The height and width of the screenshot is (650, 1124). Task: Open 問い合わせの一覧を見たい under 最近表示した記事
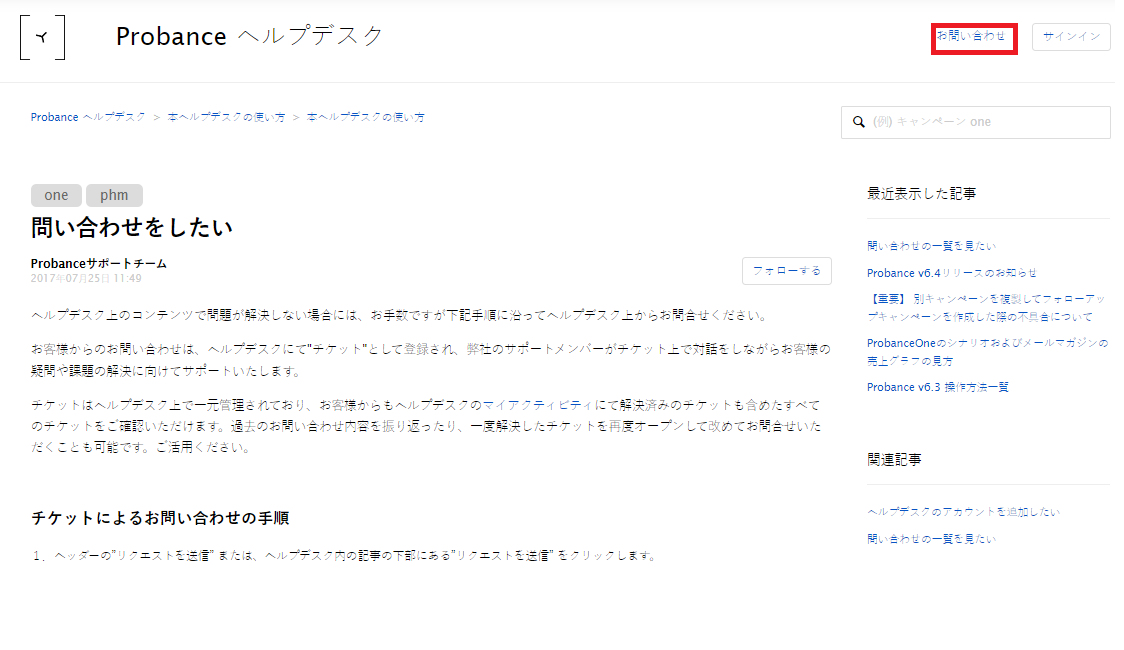931,246
